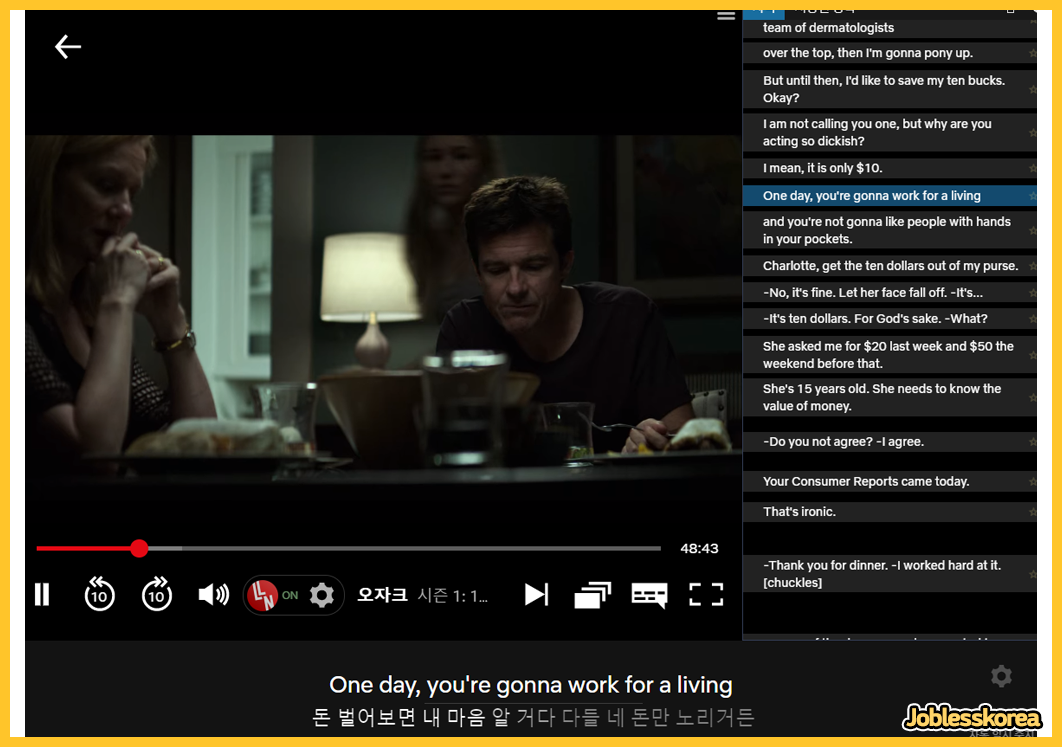This screenshot has width=1062, height=747.
Task: Select "Charlotte, get the ten dollars" line
Action: click(889, 265)
